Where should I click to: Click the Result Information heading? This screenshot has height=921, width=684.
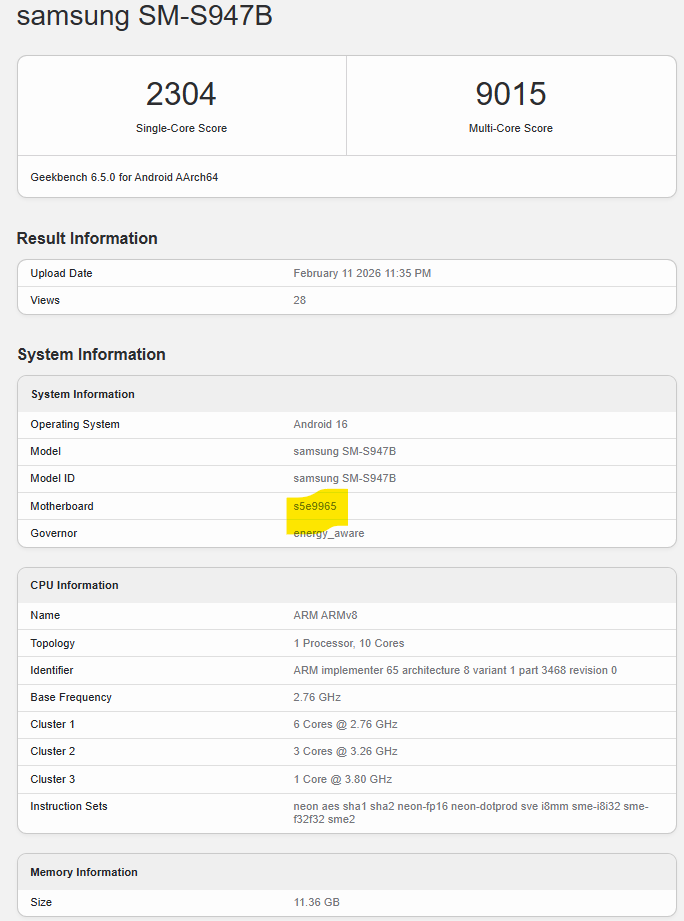(x=87, y=238)
